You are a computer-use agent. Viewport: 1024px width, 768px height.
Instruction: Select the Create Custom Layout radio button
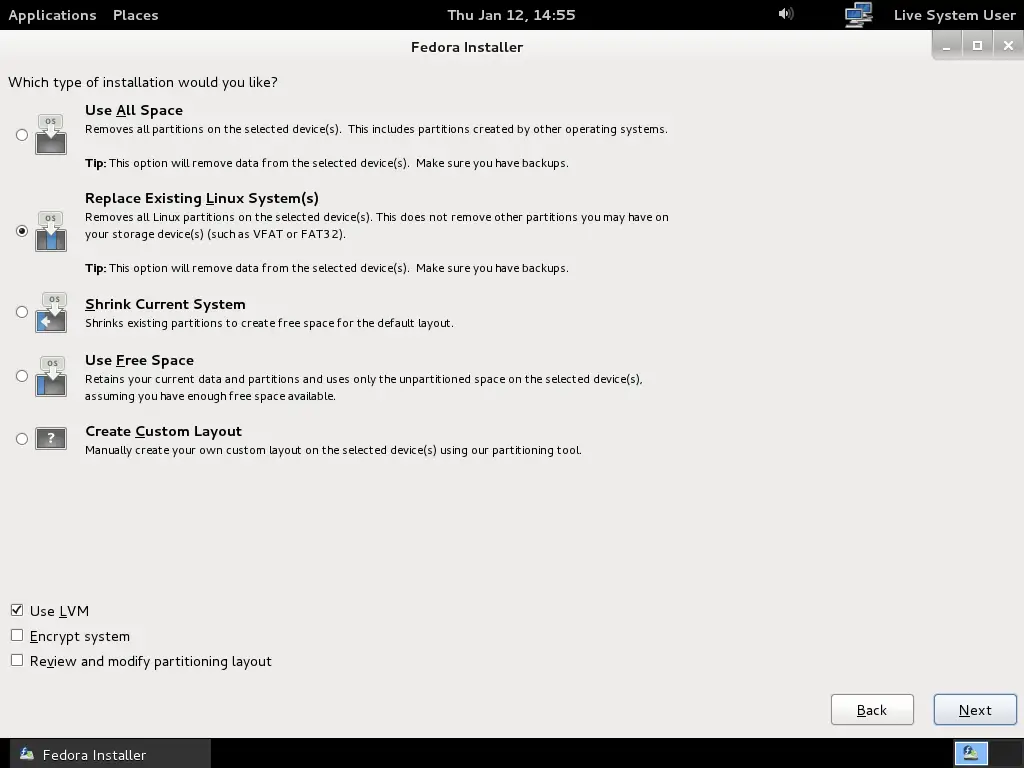[x=22, y=438]
